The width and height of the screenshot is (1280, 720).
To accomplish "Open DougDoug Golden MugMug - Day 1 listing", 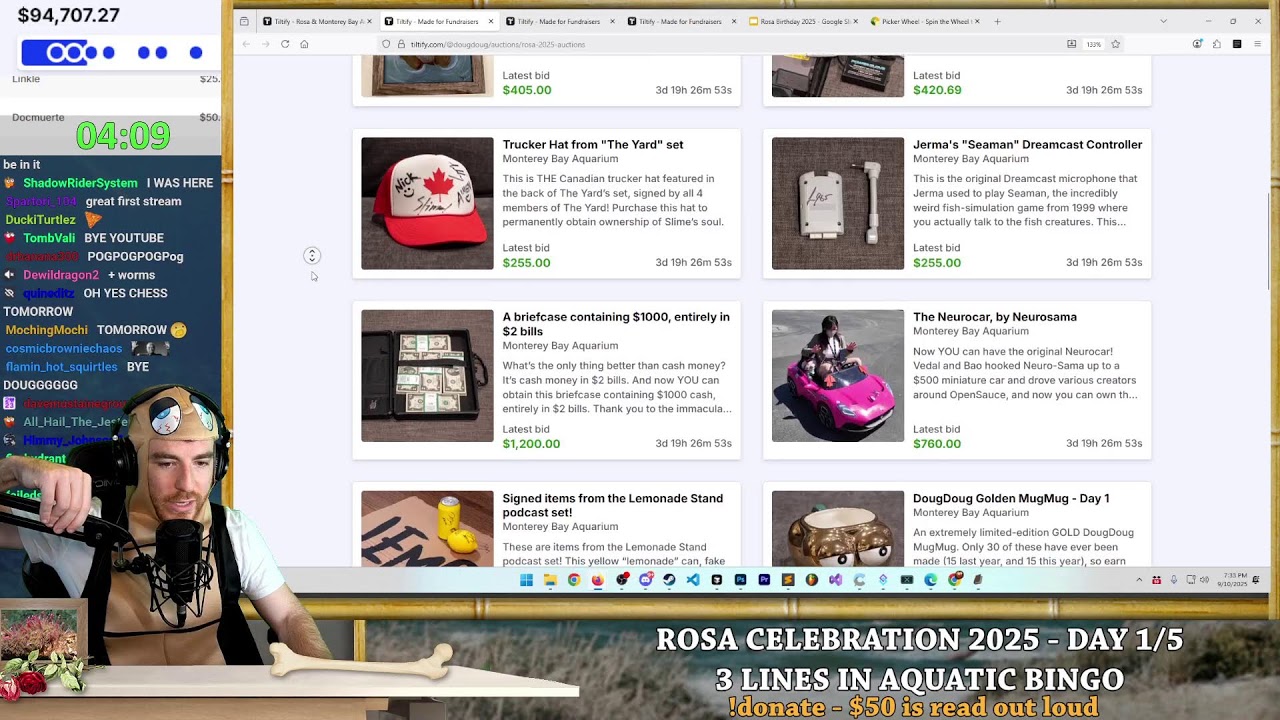I will pyautogui.click(x=1011, y=498).
